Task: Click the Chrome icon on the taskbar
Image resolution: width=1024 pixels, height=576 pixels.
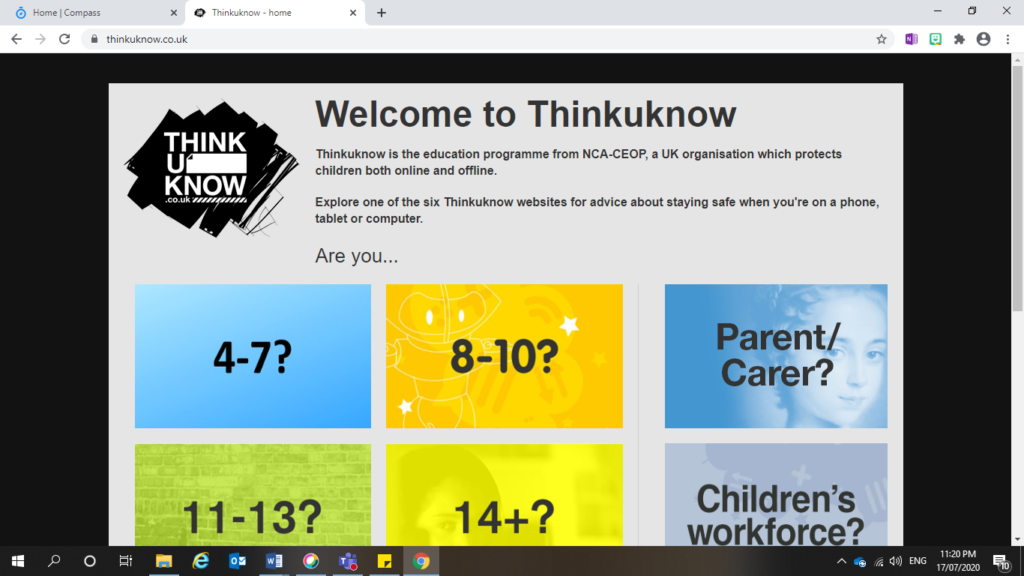Action: 421,561
